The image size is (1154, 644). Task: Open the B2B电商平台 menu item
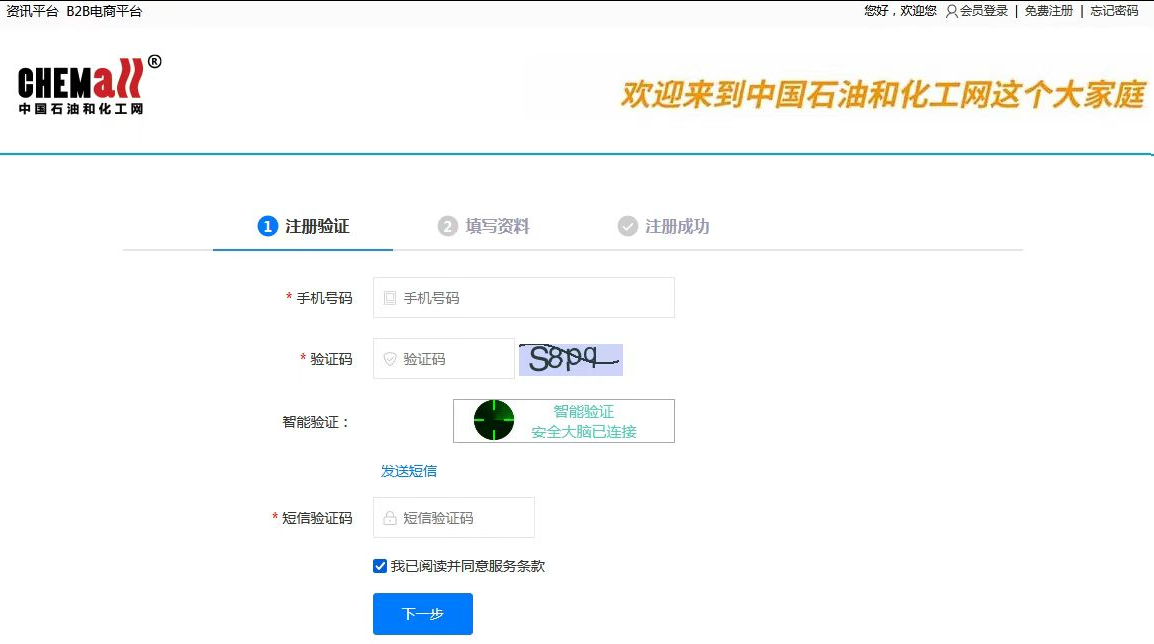click(104, 12)
